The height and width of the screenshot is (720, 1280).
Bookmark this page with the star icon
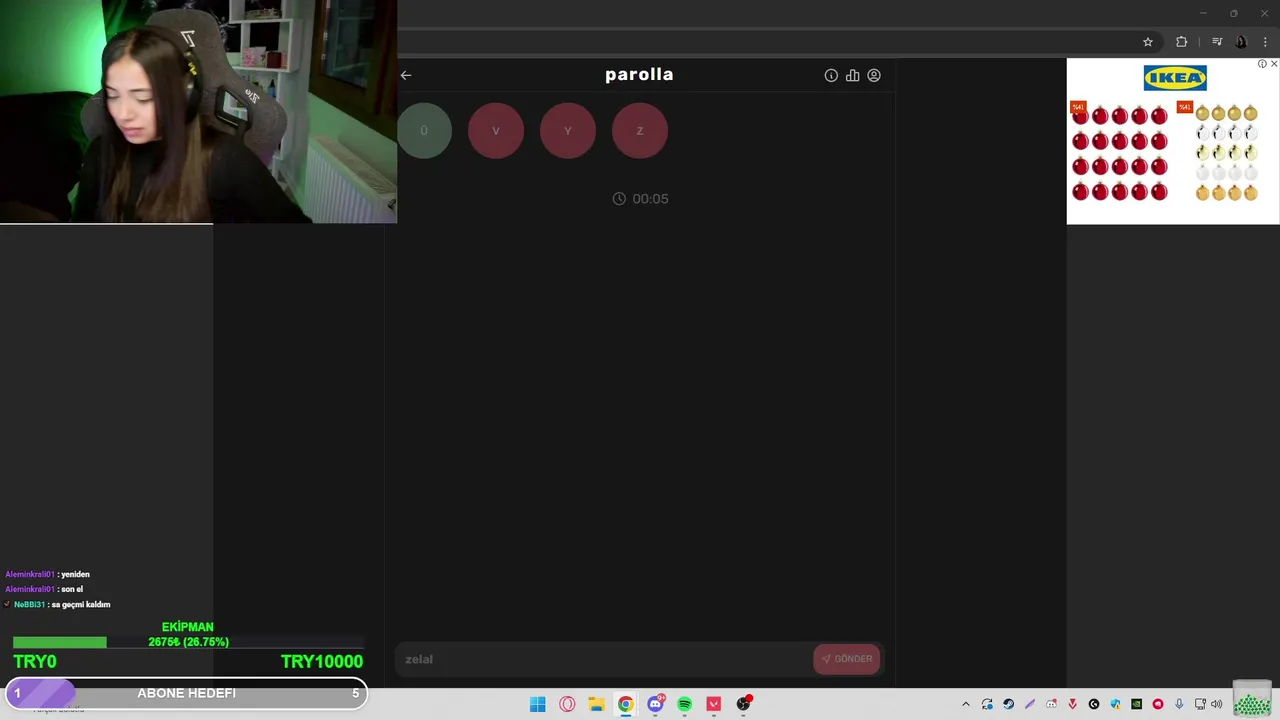point(1148,42)
